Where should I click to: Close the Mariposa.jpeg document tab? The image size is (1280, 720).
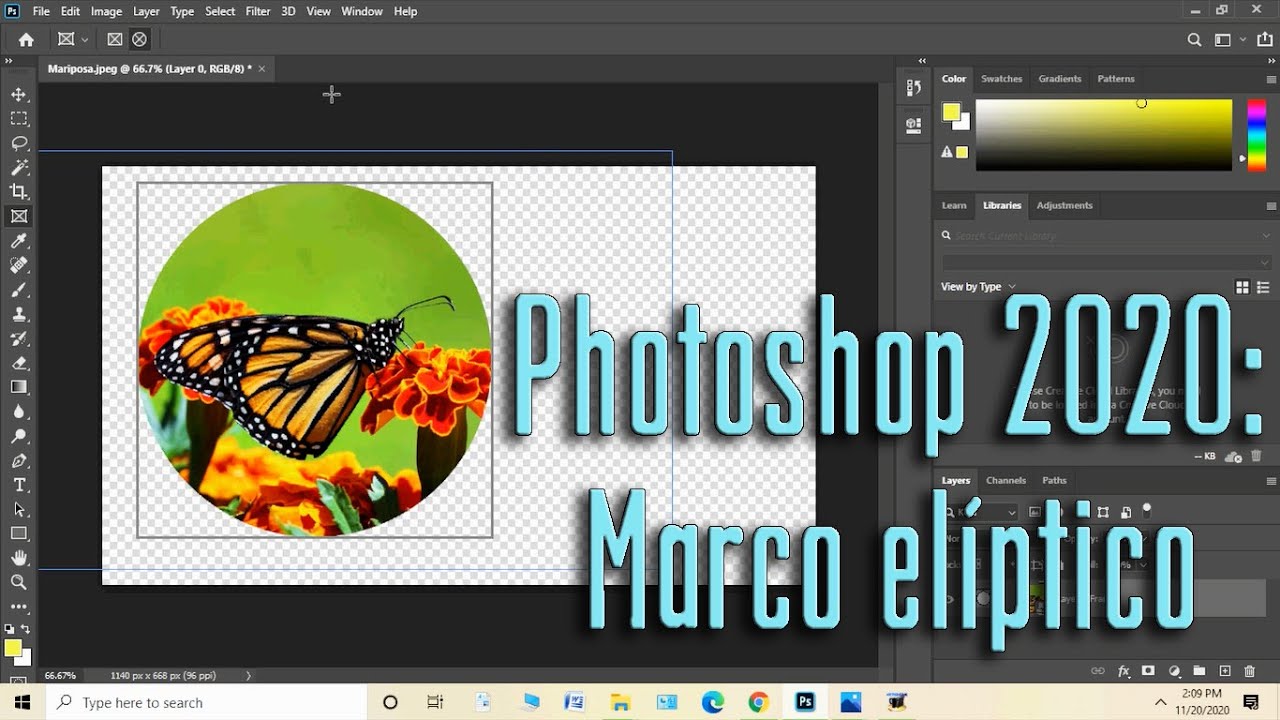[262, 69]
